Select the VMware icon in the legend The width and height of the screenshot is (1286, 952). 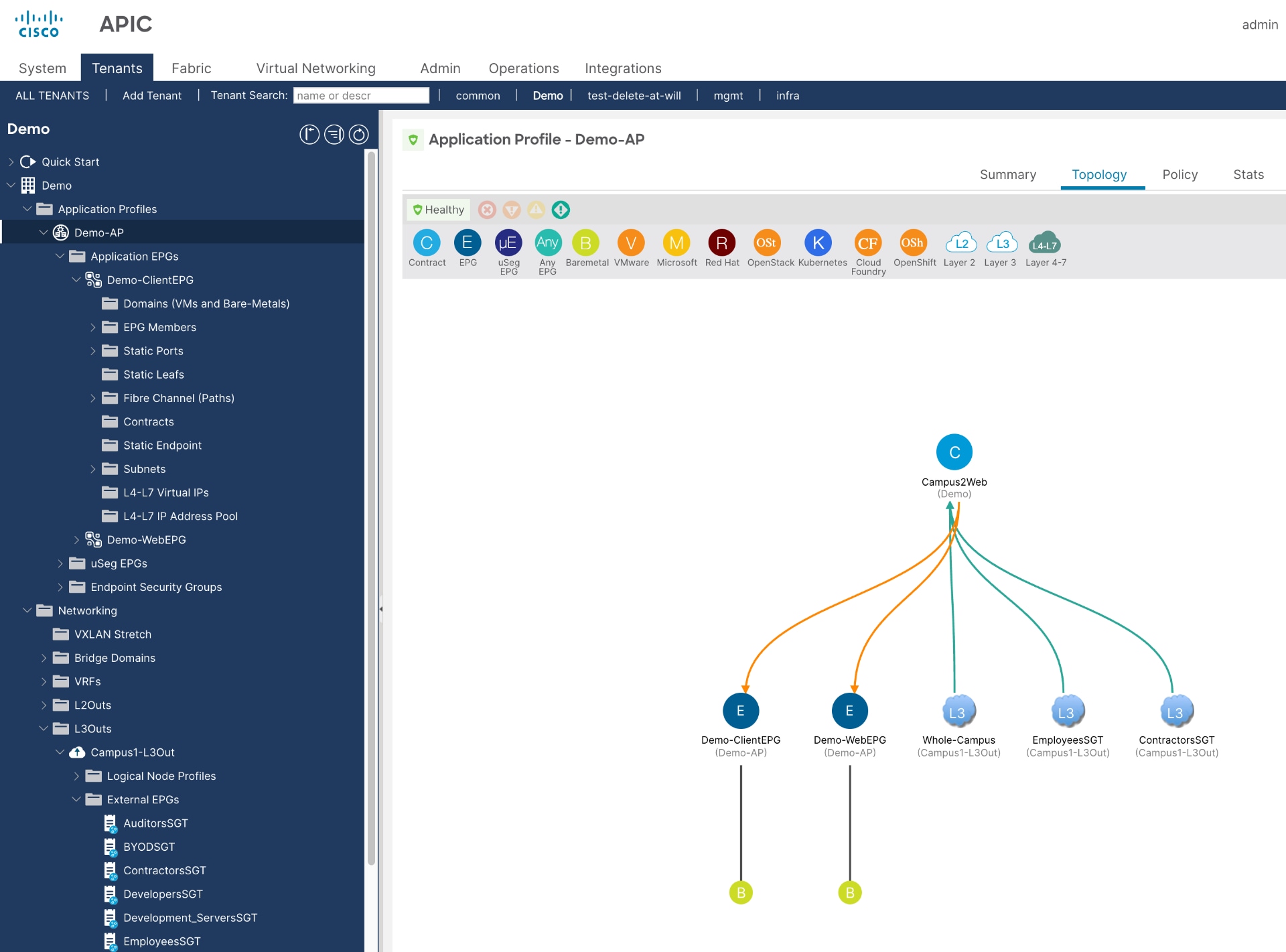630,243
